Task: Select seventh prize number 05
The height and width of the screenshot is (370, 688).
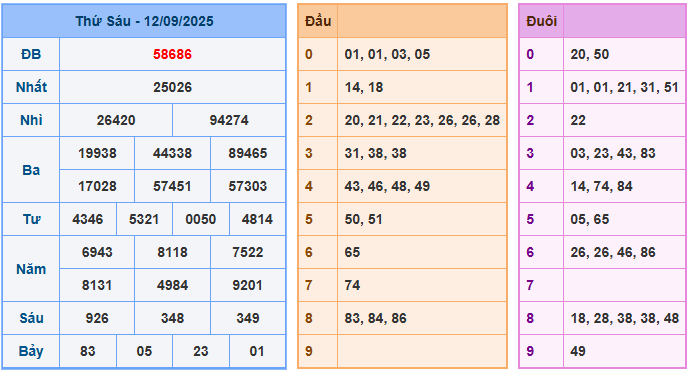Action: (144, 351)
